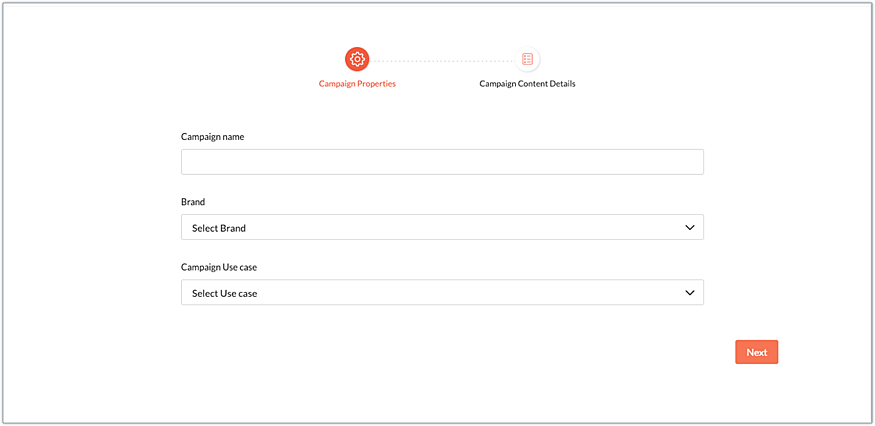Click the "Campaign name" field label

pos(213,137)
